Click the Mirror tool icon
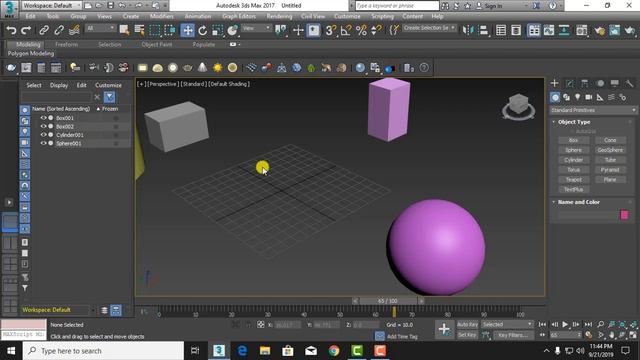 (x=468, y=30)
